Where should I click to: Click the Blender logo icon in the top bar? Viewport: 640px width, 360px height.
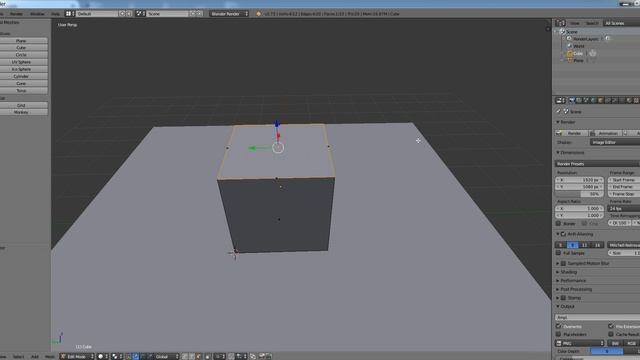point(258,14)
